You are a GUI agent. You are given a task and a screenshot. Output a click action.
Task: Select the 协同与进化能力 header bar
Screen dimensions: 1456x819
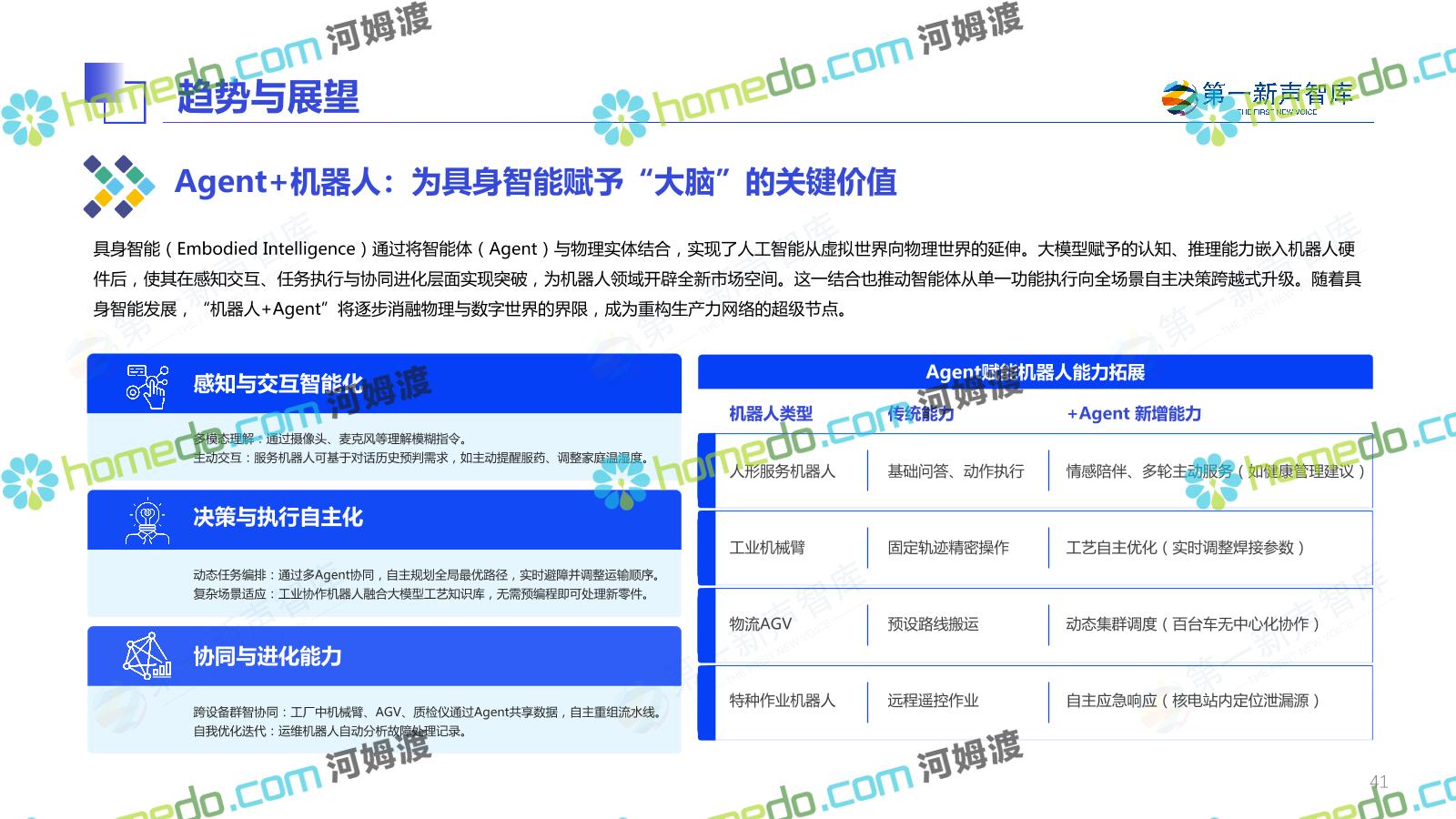coord(384,656)
